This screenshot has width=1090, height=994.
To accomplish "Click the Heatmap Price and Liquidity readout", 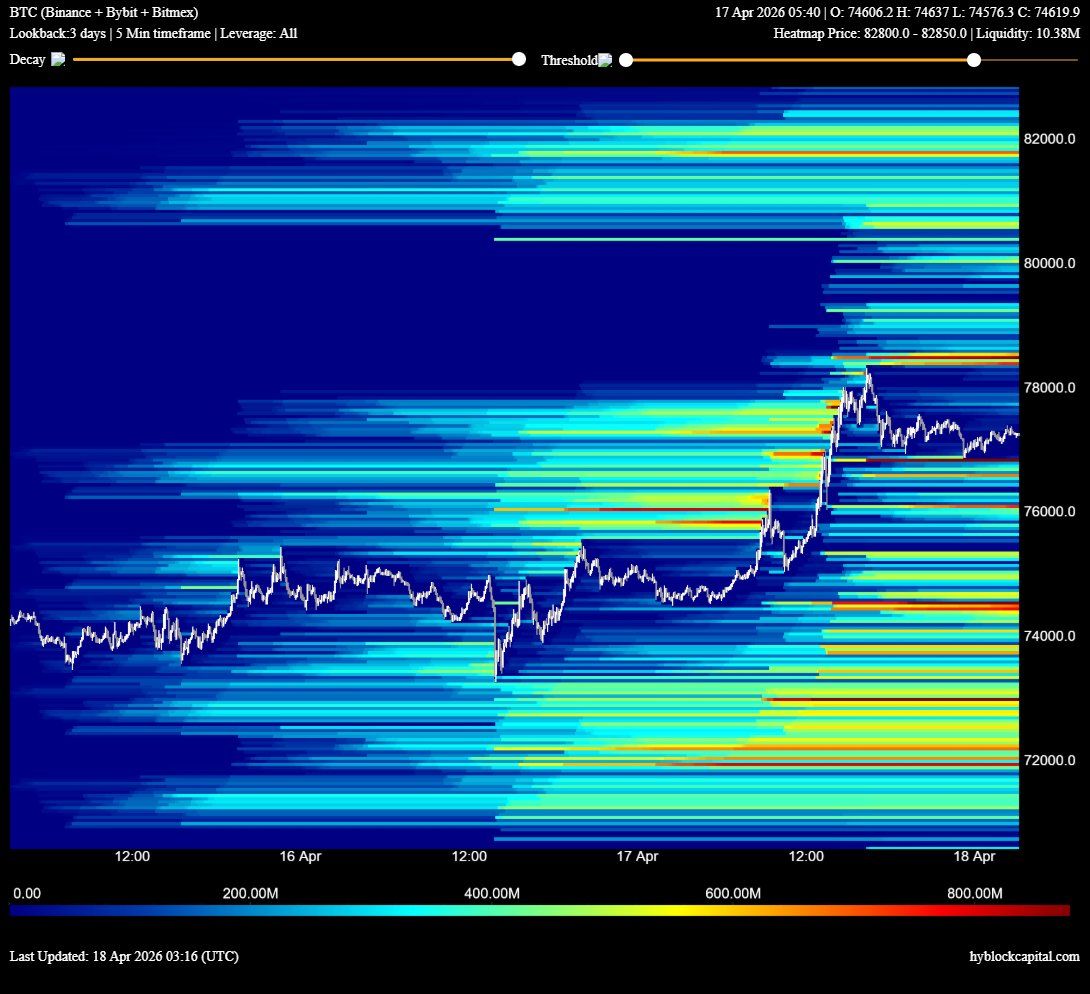I will tap(926, 34).
